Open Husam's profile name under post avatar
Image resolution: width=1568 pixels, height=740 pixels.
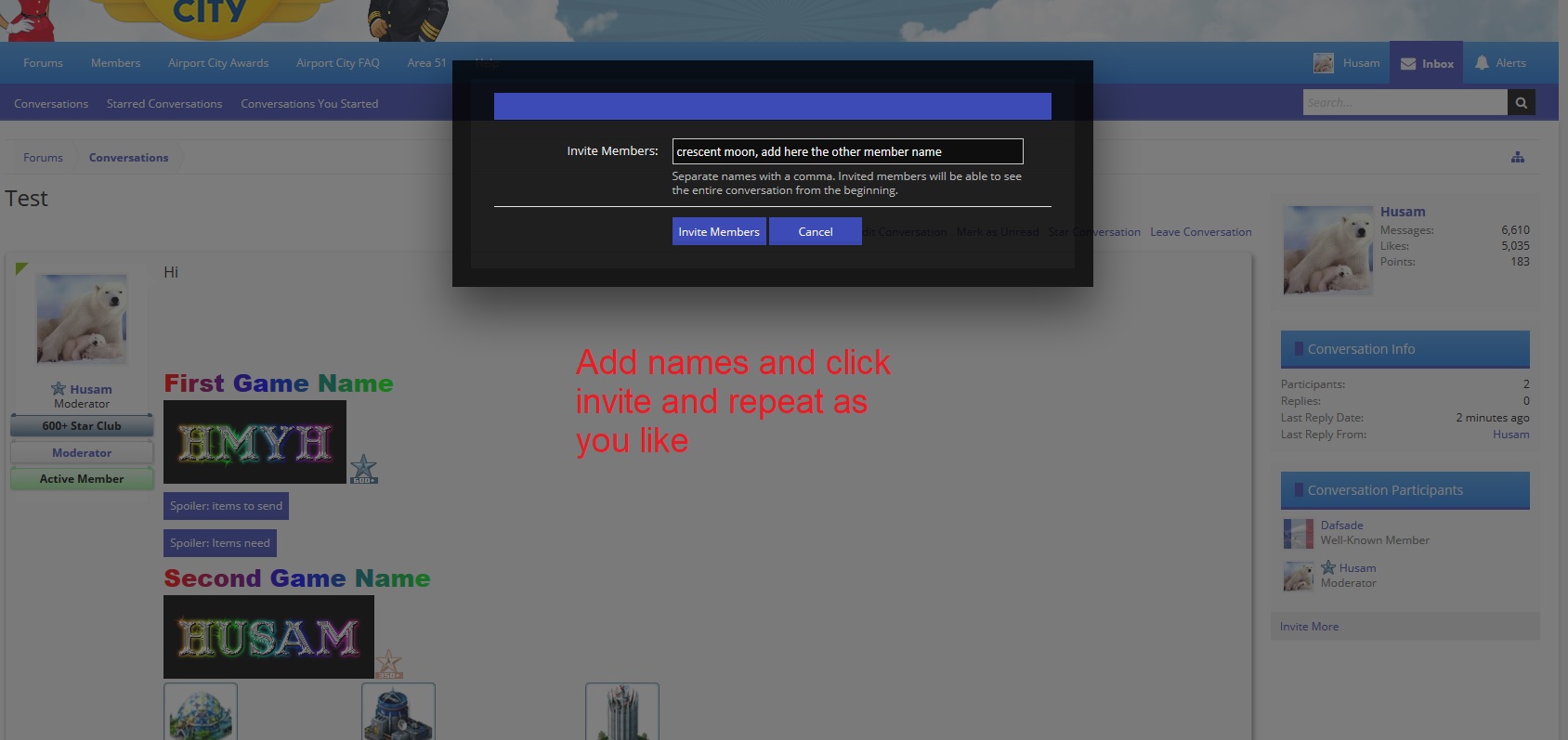[91, 389]
